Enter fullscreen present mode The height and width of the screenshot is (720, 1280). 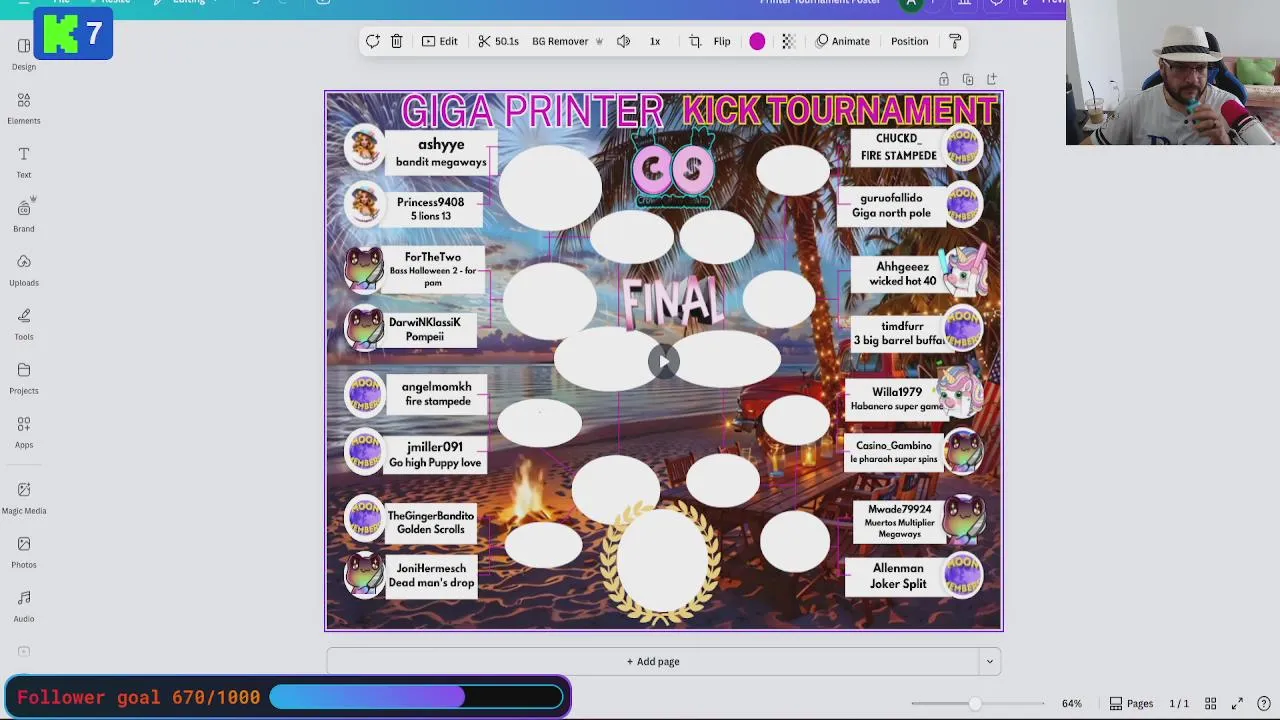coord(1237,703)
